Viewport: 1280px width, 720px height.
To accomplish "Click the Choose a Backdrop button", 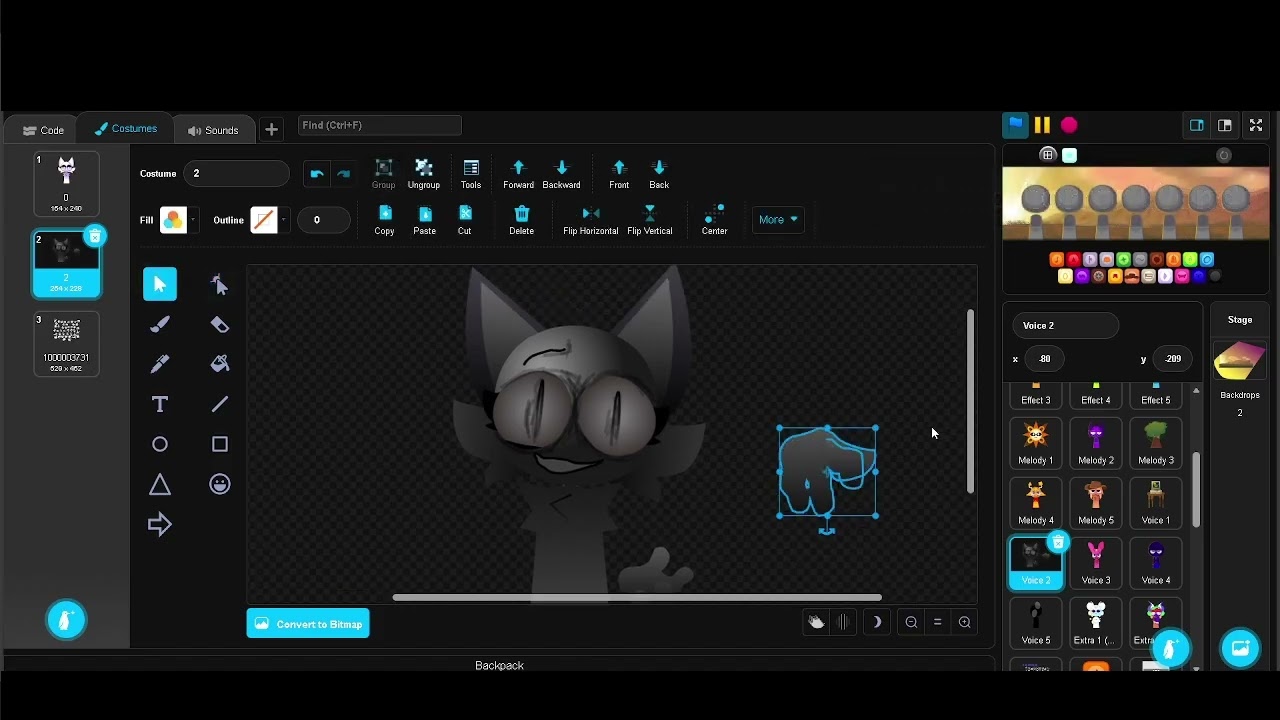I will (1240, 648).
